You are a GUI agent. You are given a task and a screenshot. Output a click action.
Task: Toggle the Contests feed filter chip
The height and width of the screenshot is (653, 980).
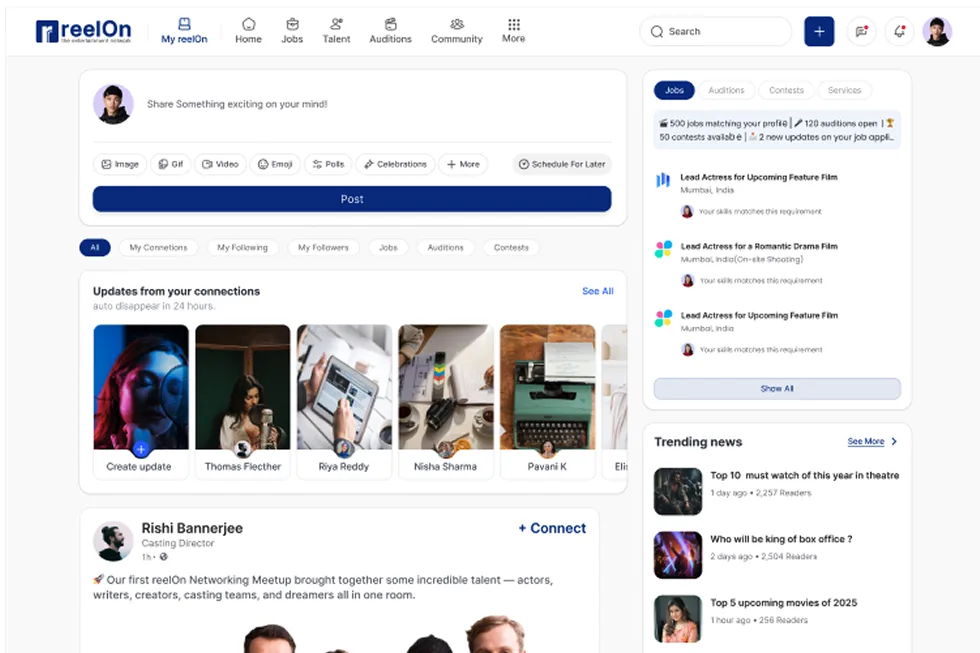tap(511, 247)
